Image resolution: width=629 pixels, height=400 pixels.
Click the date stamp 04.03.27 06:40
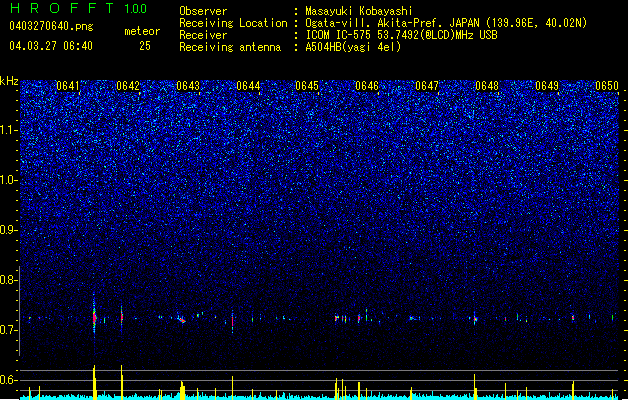coord(51,46)
